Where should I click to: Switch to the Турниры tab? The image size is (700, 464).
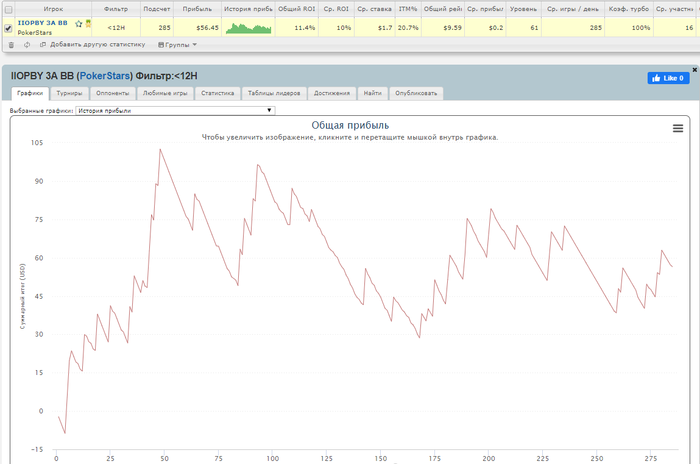[69, 93]
